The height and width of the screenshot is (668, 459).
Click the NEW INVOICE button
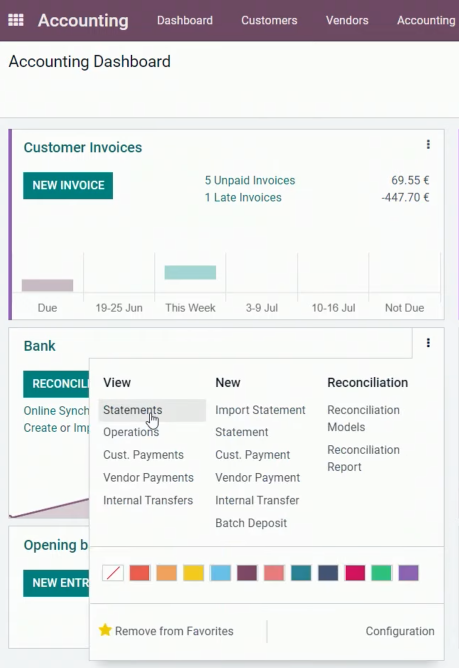click(x=68, y=185)
